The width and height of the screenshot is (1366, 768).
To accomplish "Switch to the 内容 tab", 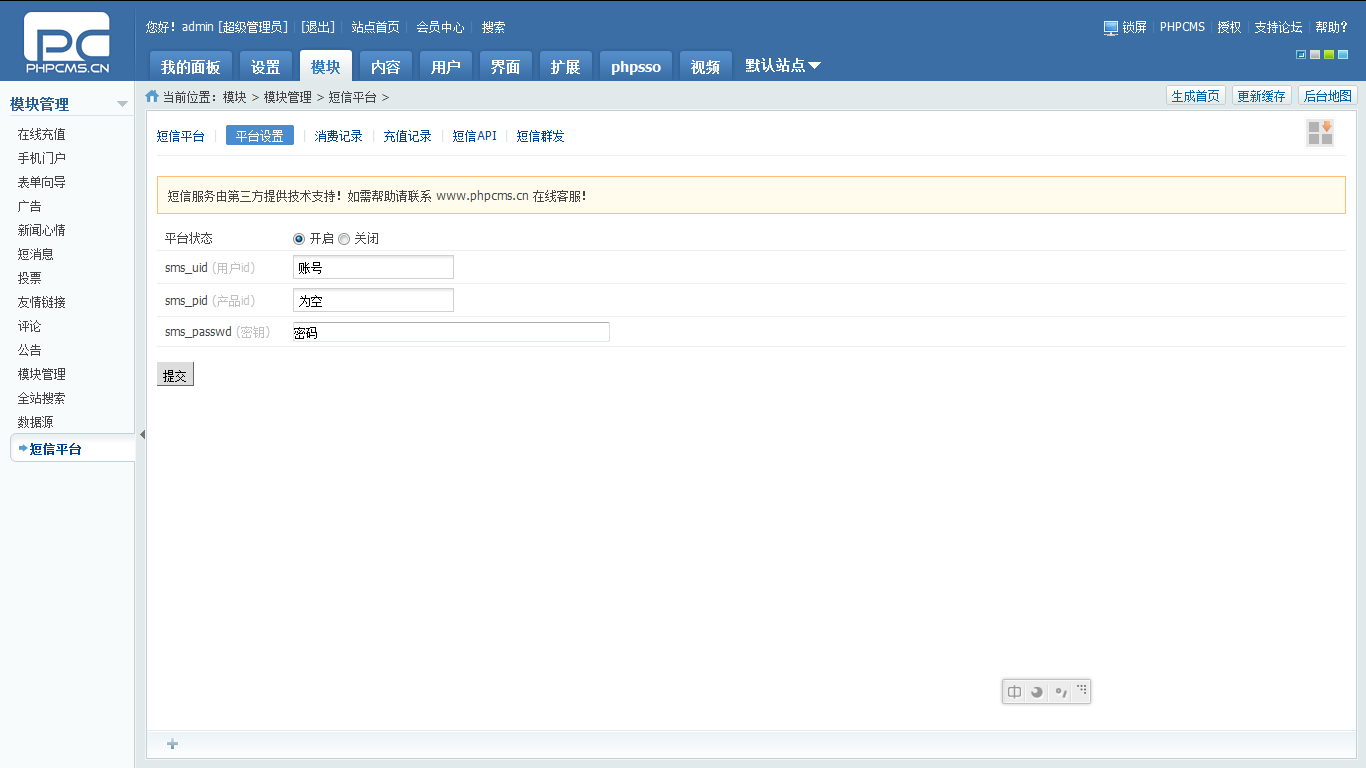I will pos(386,66).
